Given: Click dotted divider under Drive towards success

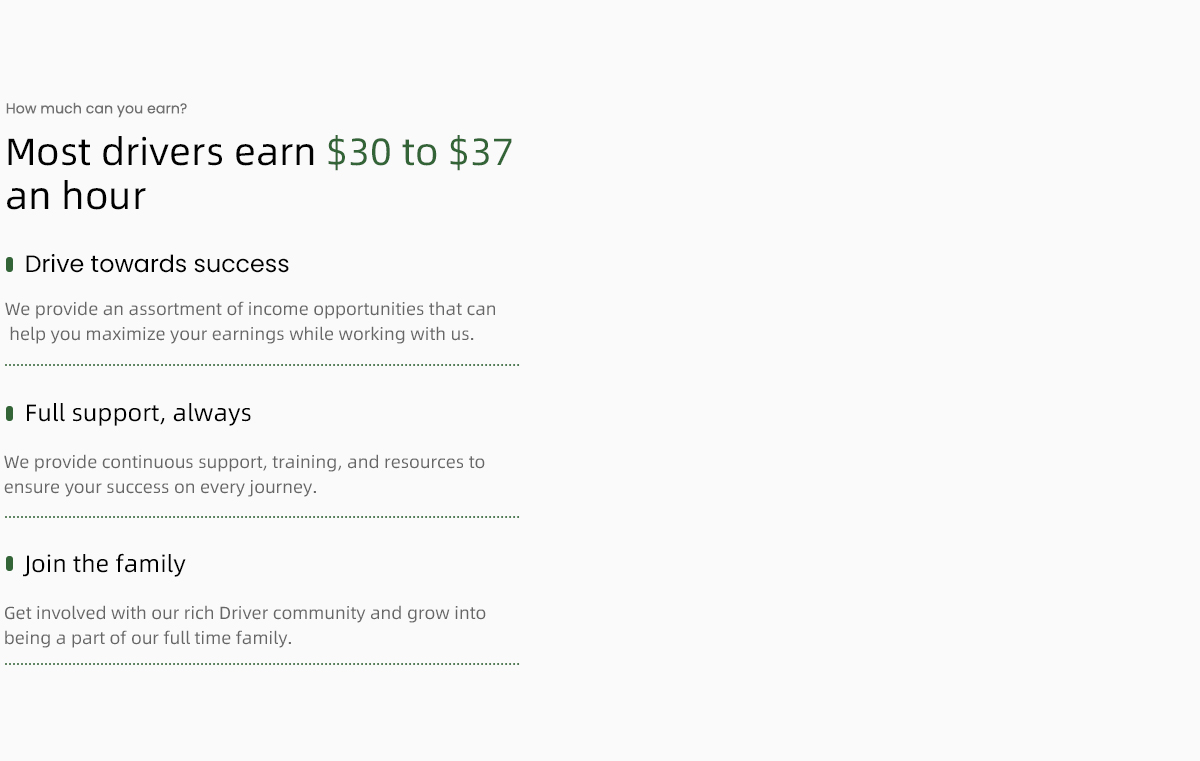Looking at the screenshot, I should point(262,365).
